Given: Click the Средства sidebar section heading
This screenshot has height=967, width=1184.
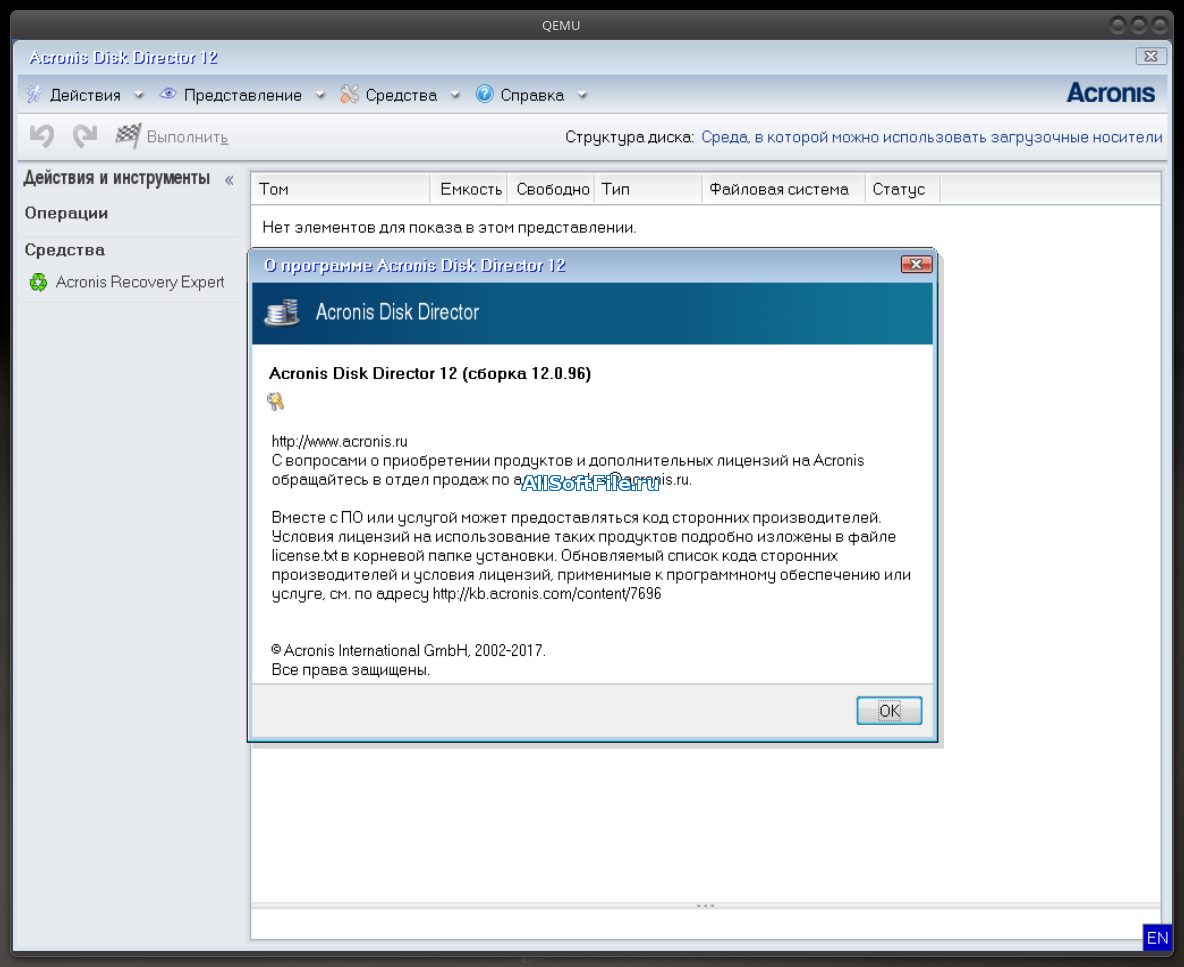Looking at the screenshot, I should tap(65, 250).
